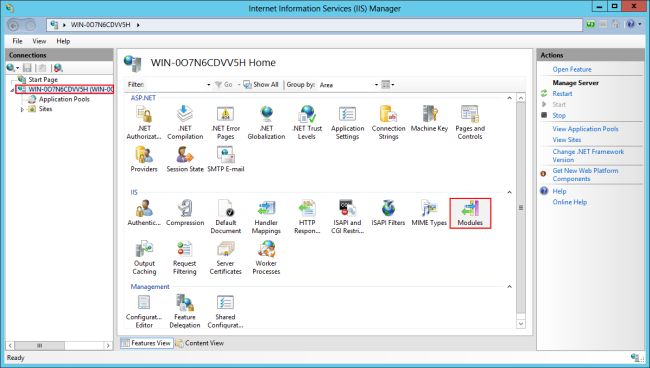Viewport: 650px width, 368px height.
Task: Select Start Page in Connections tree
Action: [43, 80]
